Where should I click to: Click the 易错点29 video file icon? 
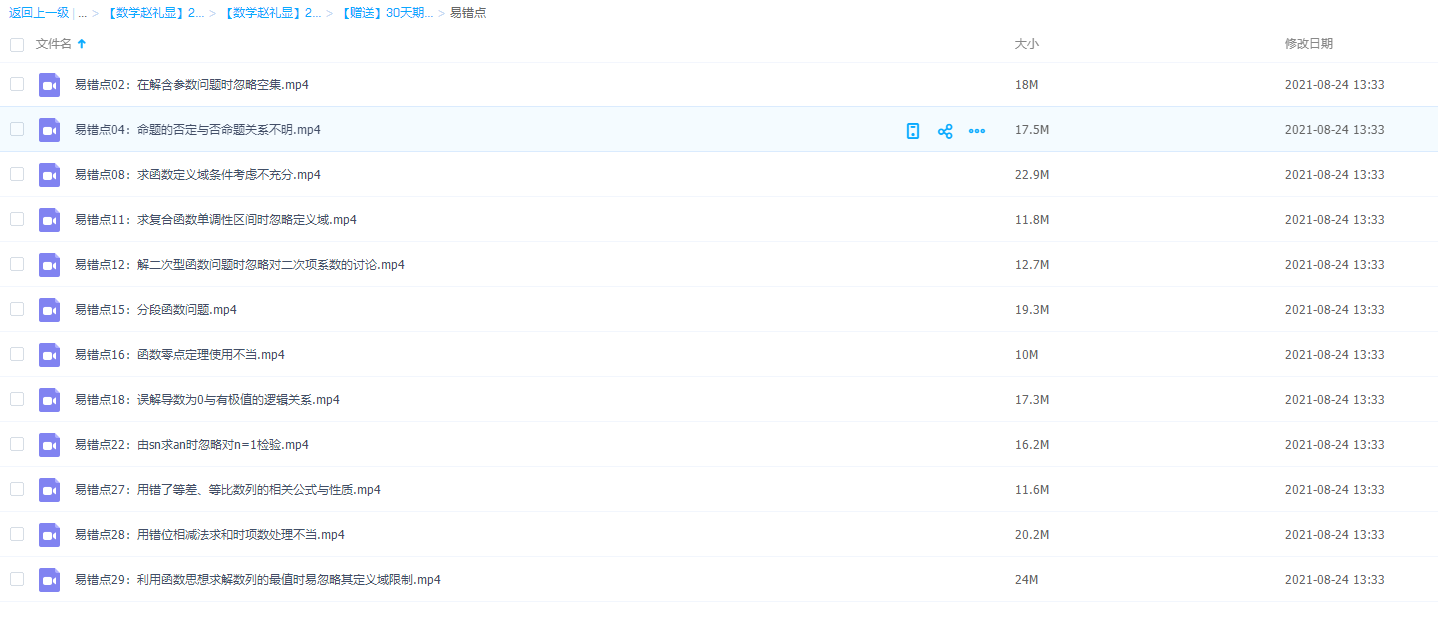click(x=50, y=580)
